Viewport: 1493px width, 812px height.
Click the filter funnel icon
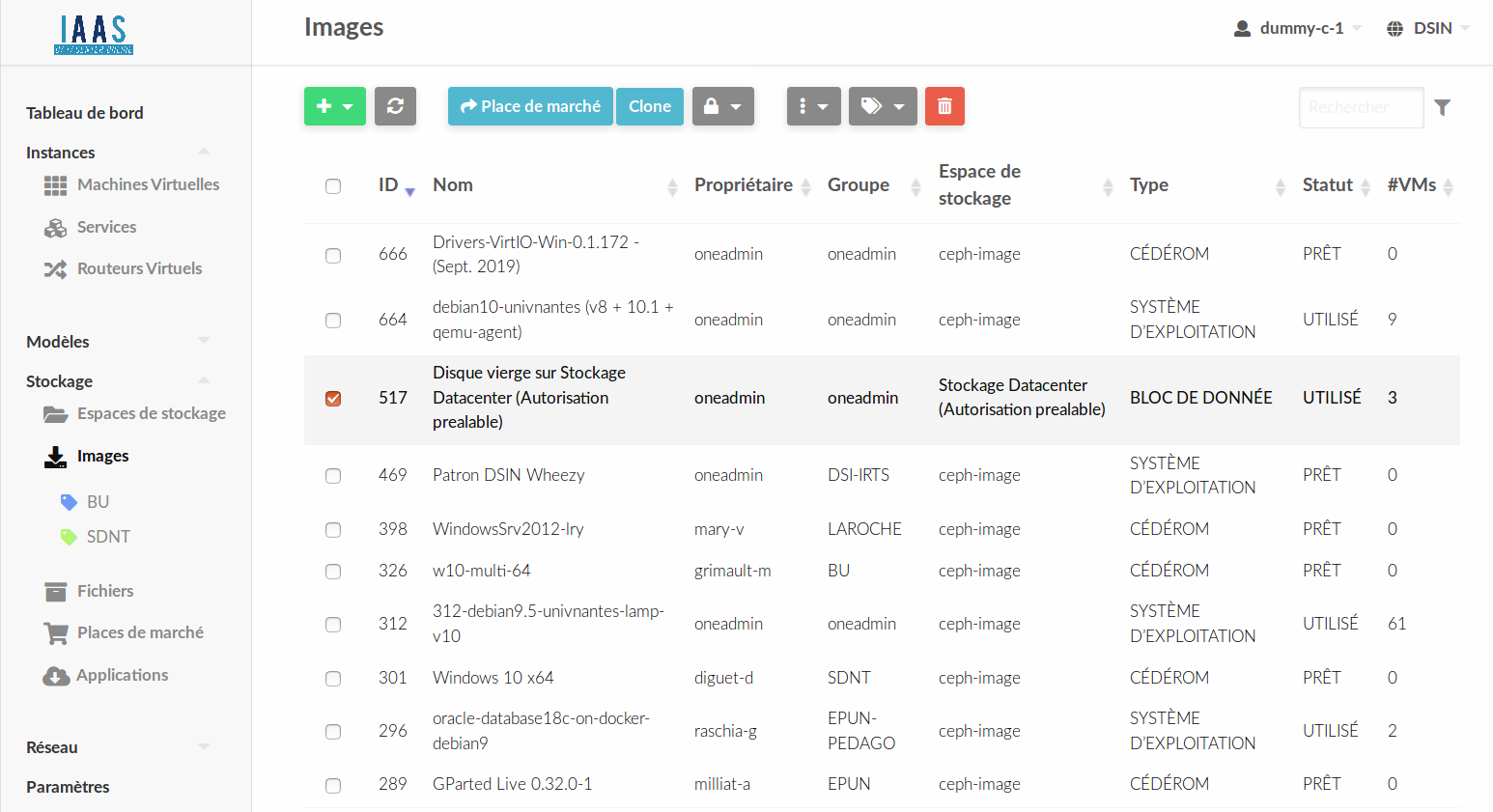coord(1442,107)
